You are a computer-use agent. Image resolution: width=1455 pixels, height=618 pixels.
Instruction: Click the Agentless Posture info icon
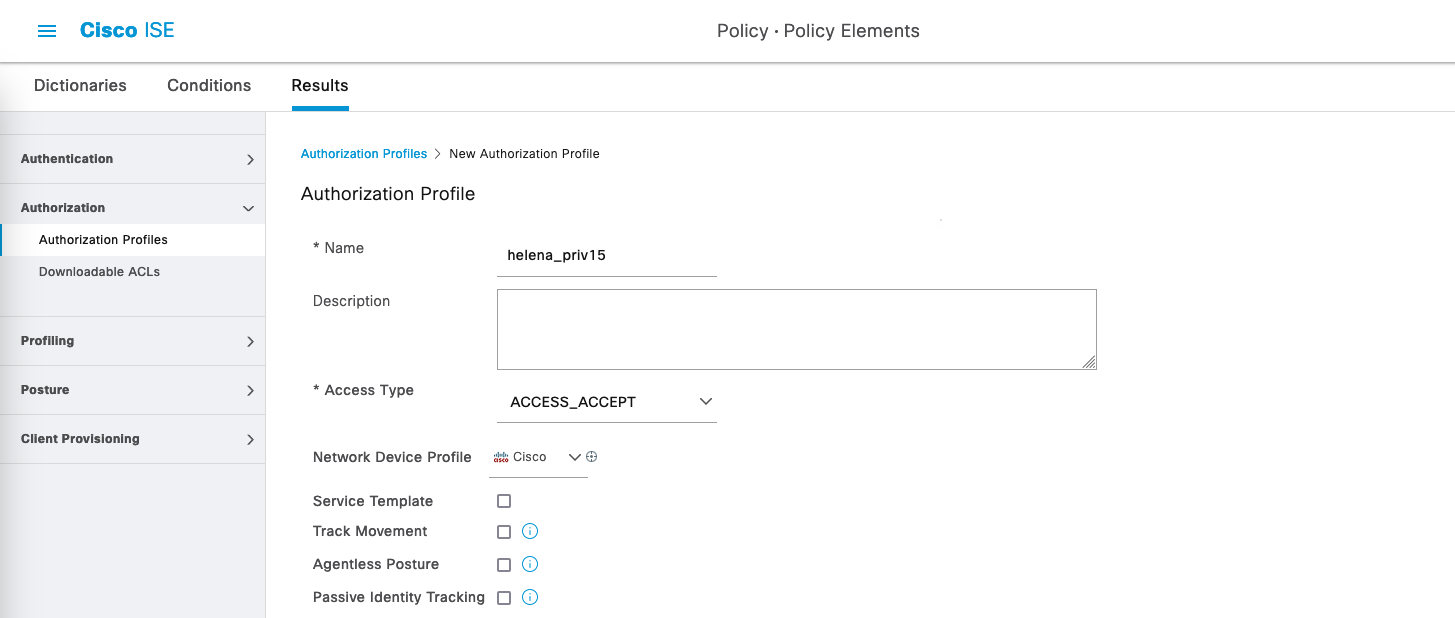click(x=531, y=565)
